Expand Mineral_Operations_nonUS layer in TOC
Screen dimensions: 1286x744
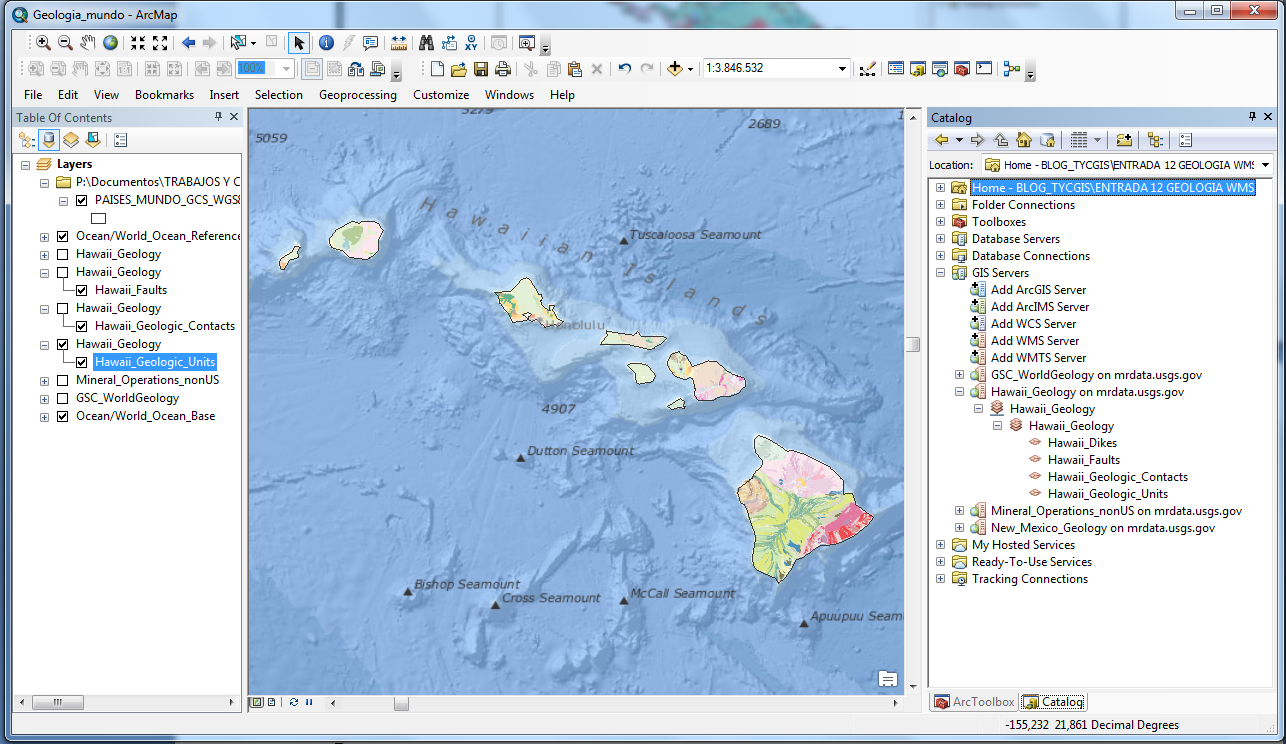(44, 380)
